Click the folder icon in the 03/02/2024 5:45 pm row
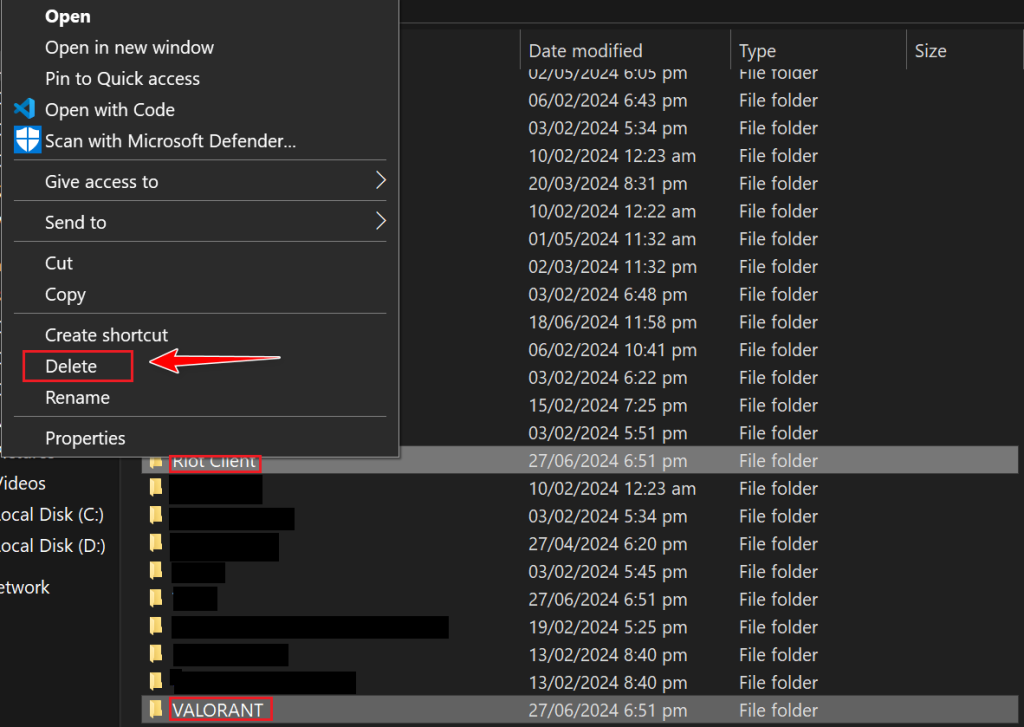 point(155,571)
